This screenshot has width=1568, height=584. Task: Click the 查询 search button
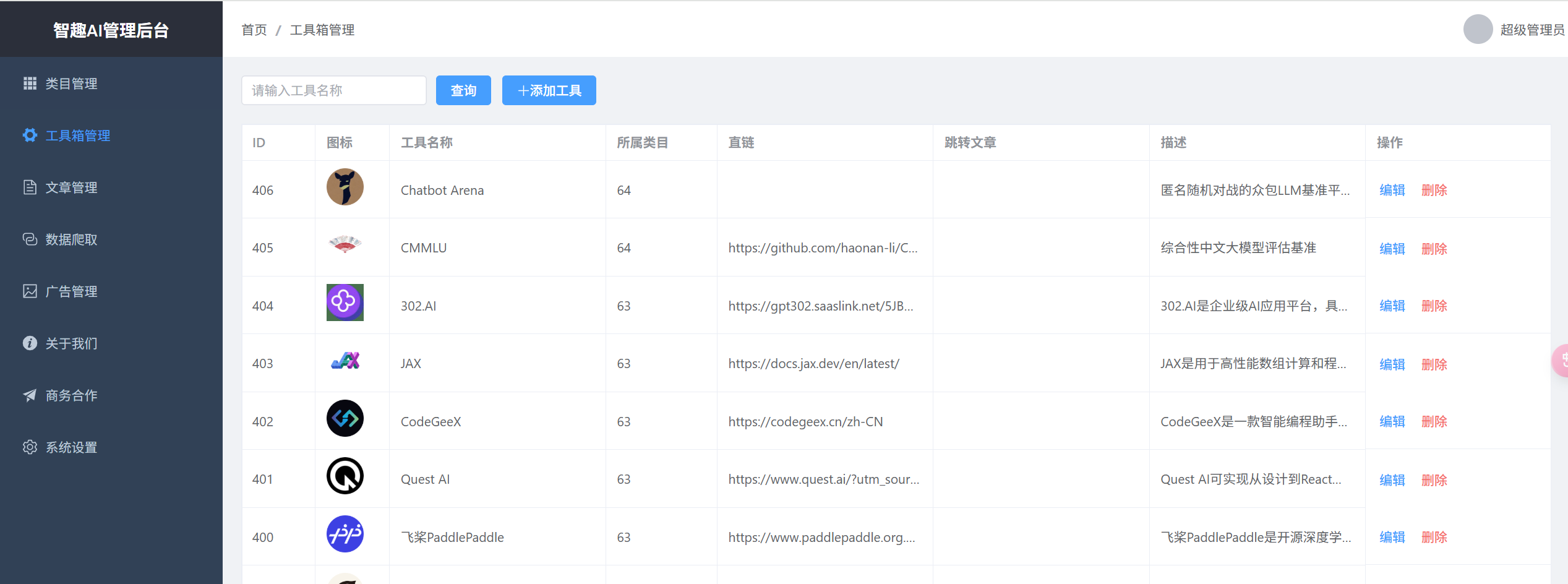[463, 90]
